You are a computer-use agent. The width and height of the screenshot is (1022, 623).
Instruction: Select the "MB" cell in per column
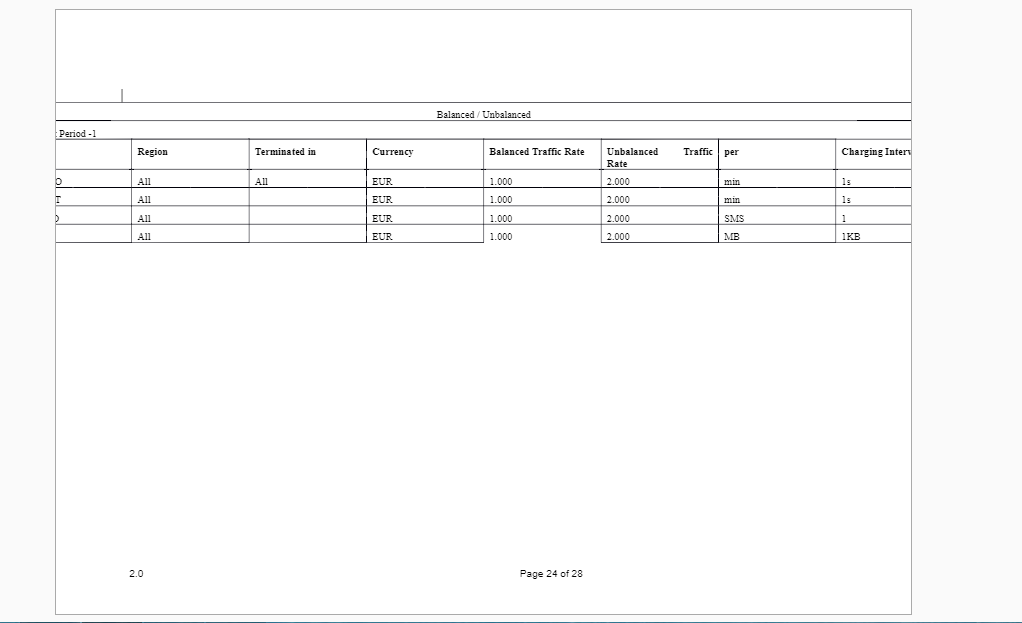point(732,237)
